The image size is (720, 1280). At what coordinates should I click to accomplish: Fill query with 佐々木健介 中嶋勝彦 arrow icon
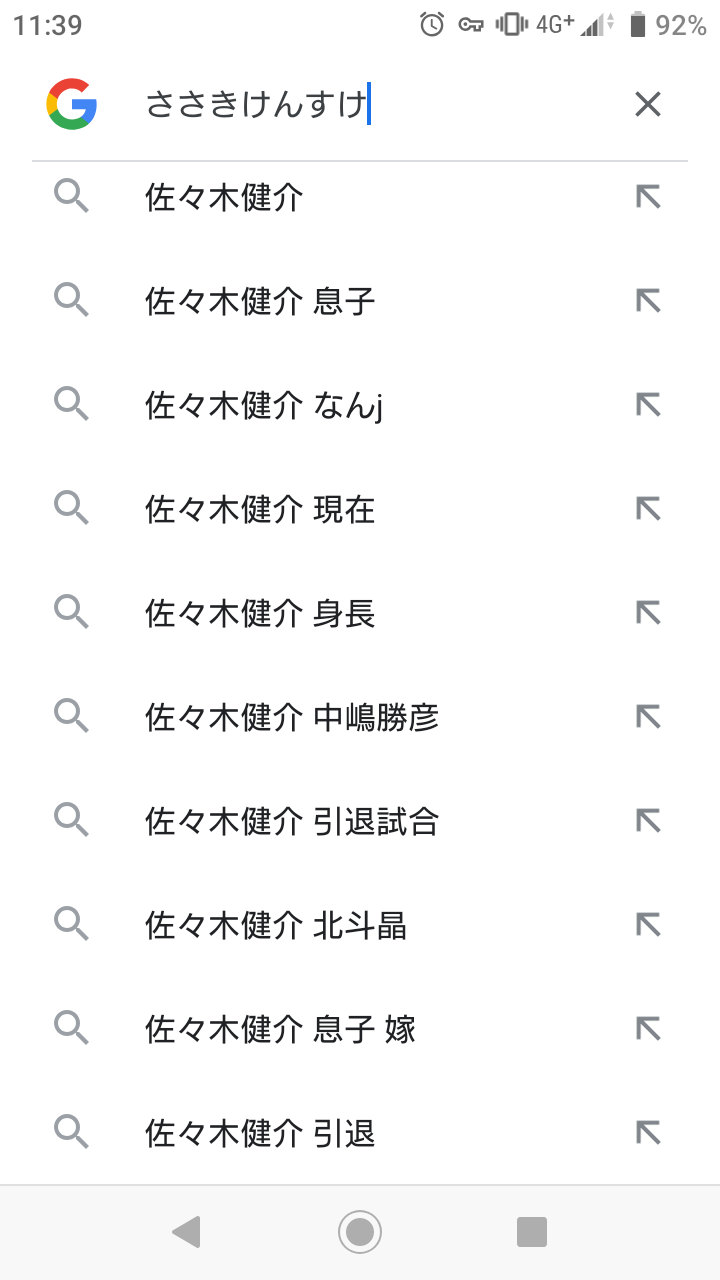coord(648,716)
